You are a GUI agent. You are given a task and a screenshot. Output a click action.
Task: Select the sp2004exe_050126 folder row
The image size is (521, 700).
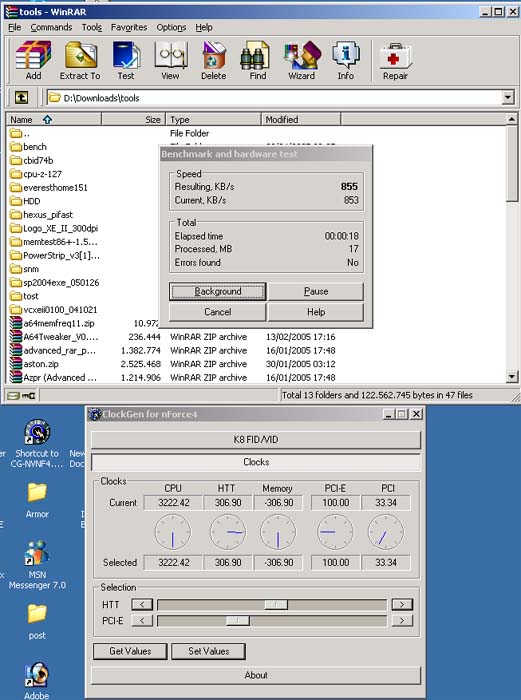pos(54,283)
